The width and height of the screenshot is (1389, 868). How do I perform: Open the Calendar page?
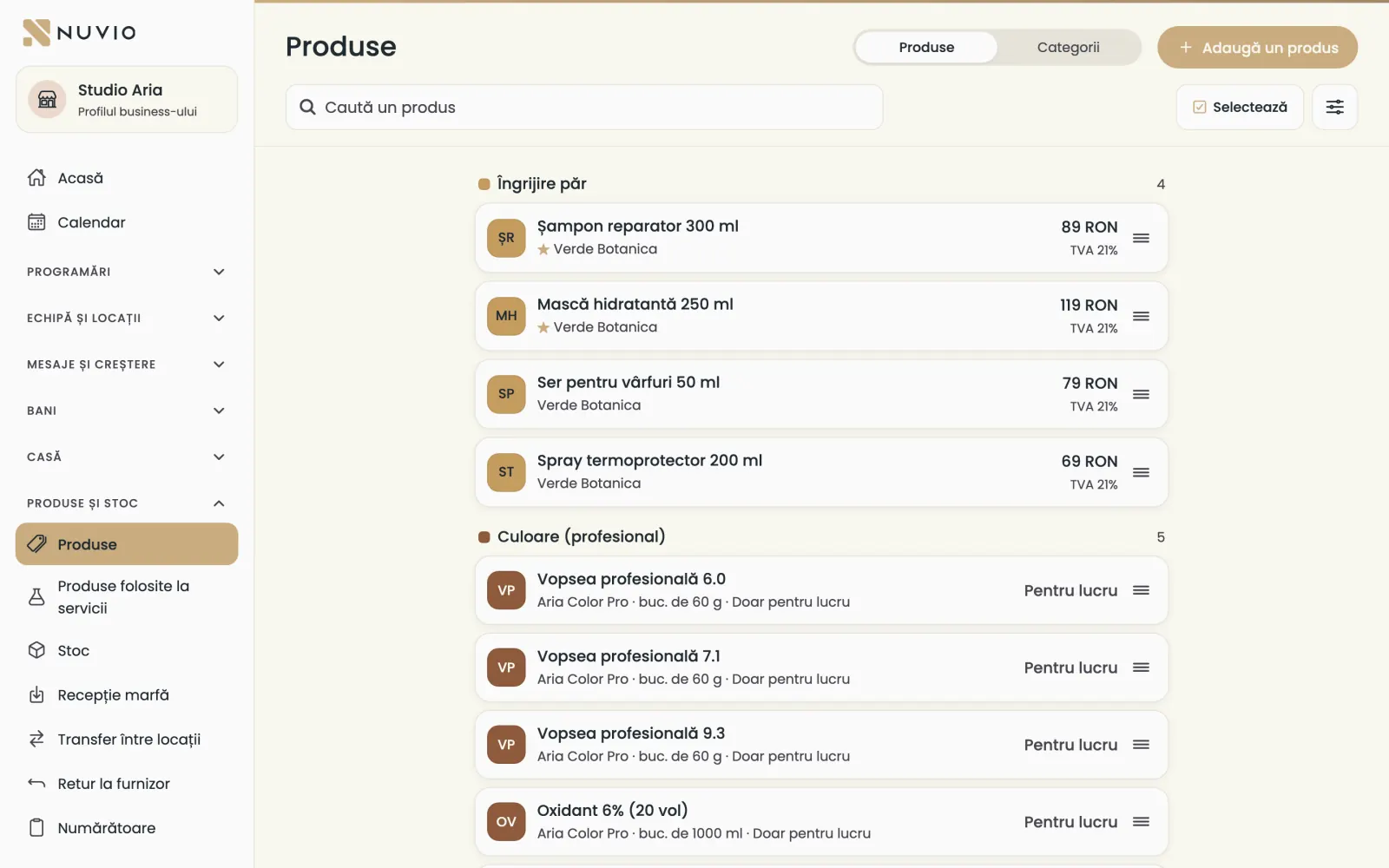coord(127,222)
